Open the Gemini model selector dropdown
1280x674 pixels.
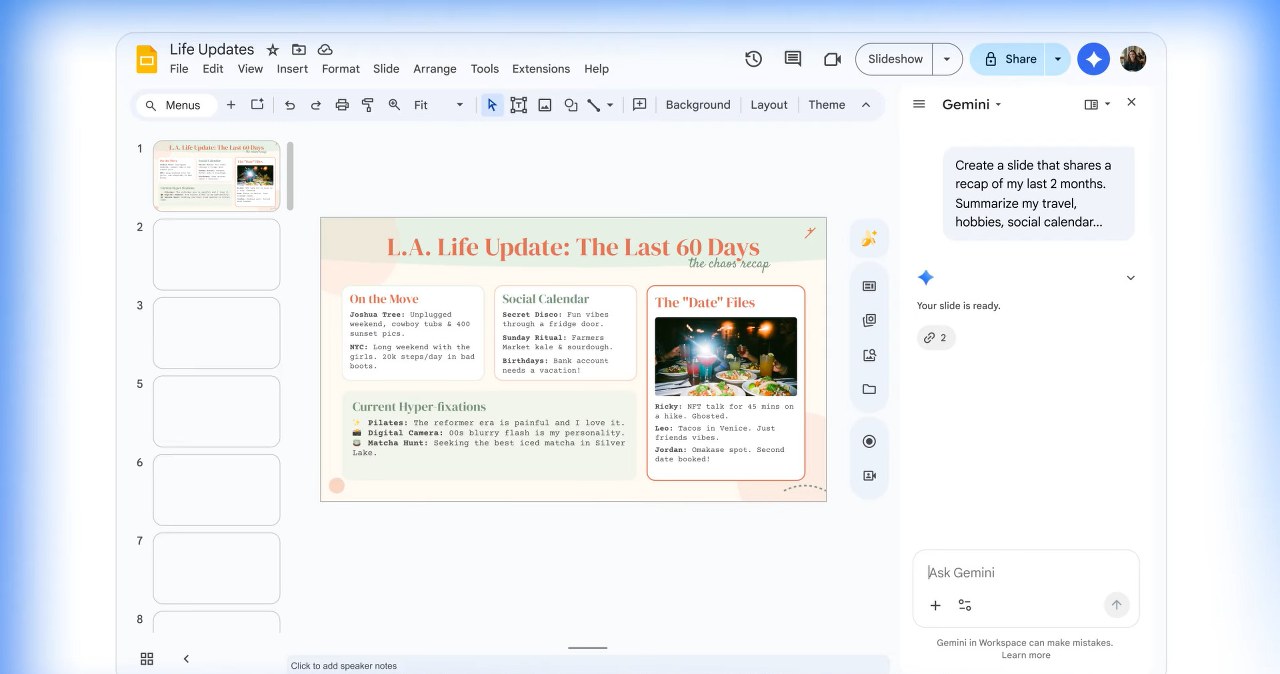coord(997,104)
